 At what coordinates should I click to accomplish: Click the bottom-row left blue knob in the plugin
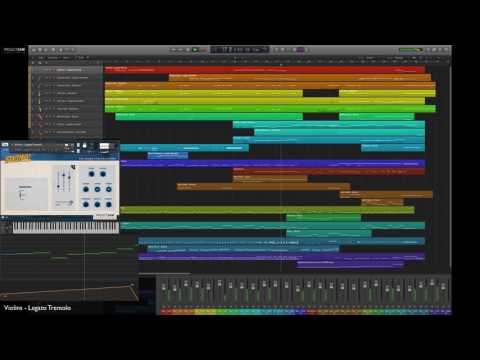(x=86, y=204)
